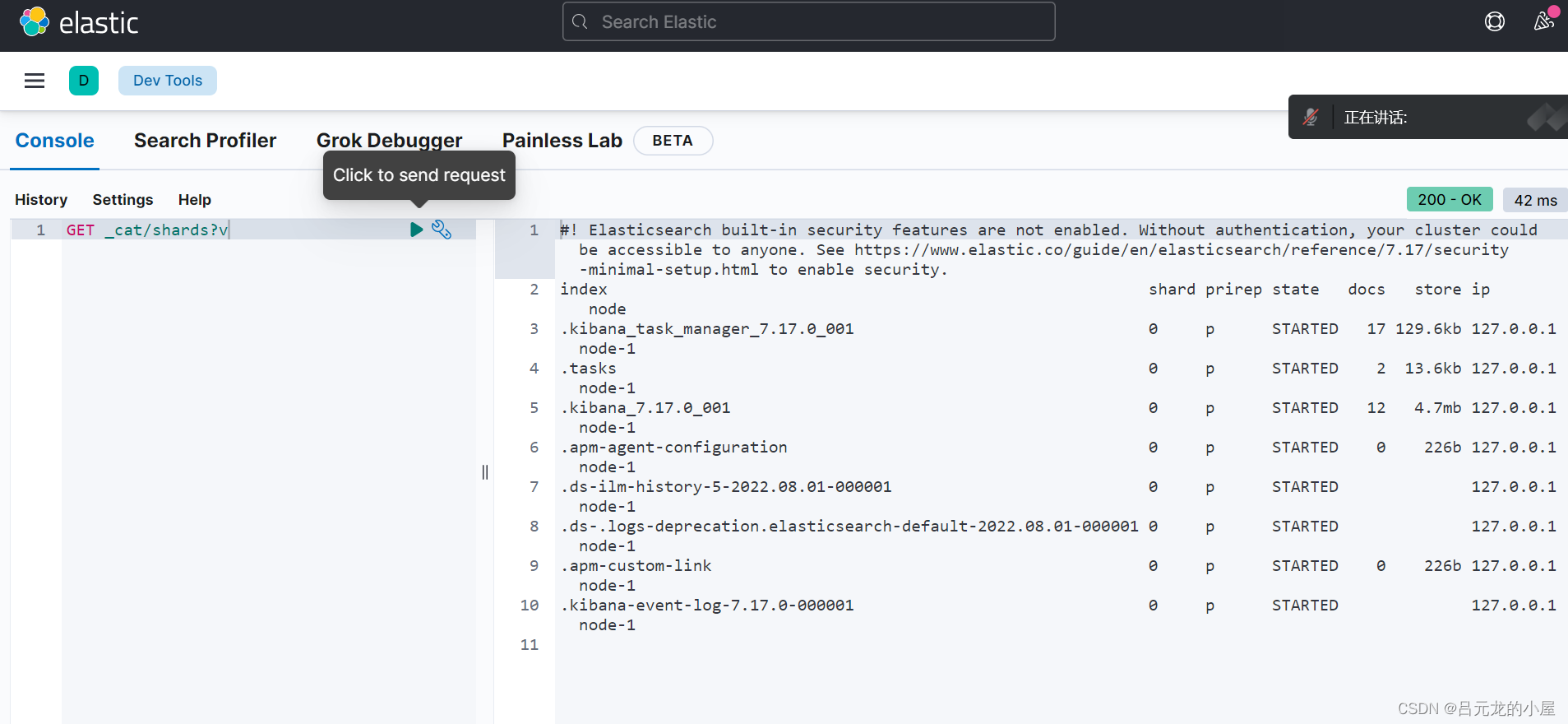The width and height of the screenshot is (1568, 724).
Task: Click the 42 ms response time badge
Action: (x=1535, y=200)
